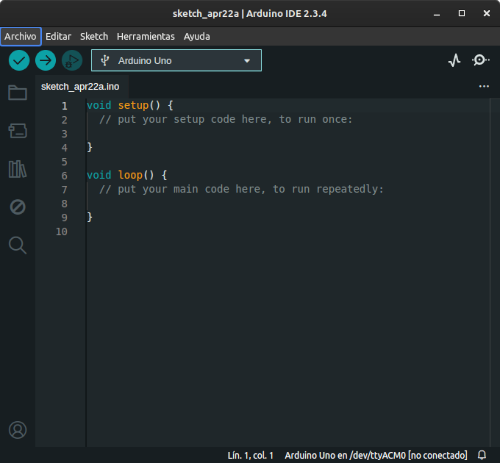500x463 pixels.
Task: Click the USB icon in board selector
Action: 105,60
